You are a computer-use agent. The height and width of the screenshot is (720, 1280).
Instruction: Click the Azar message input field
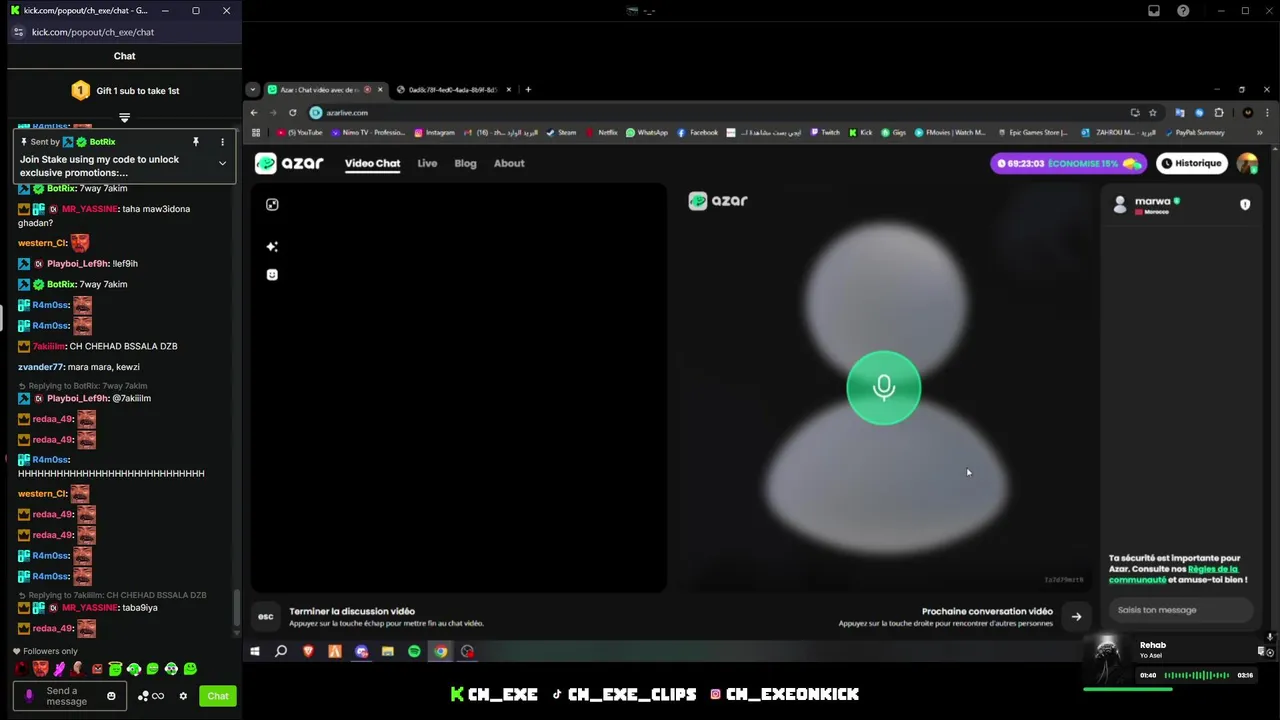(x=1180, y=610)
